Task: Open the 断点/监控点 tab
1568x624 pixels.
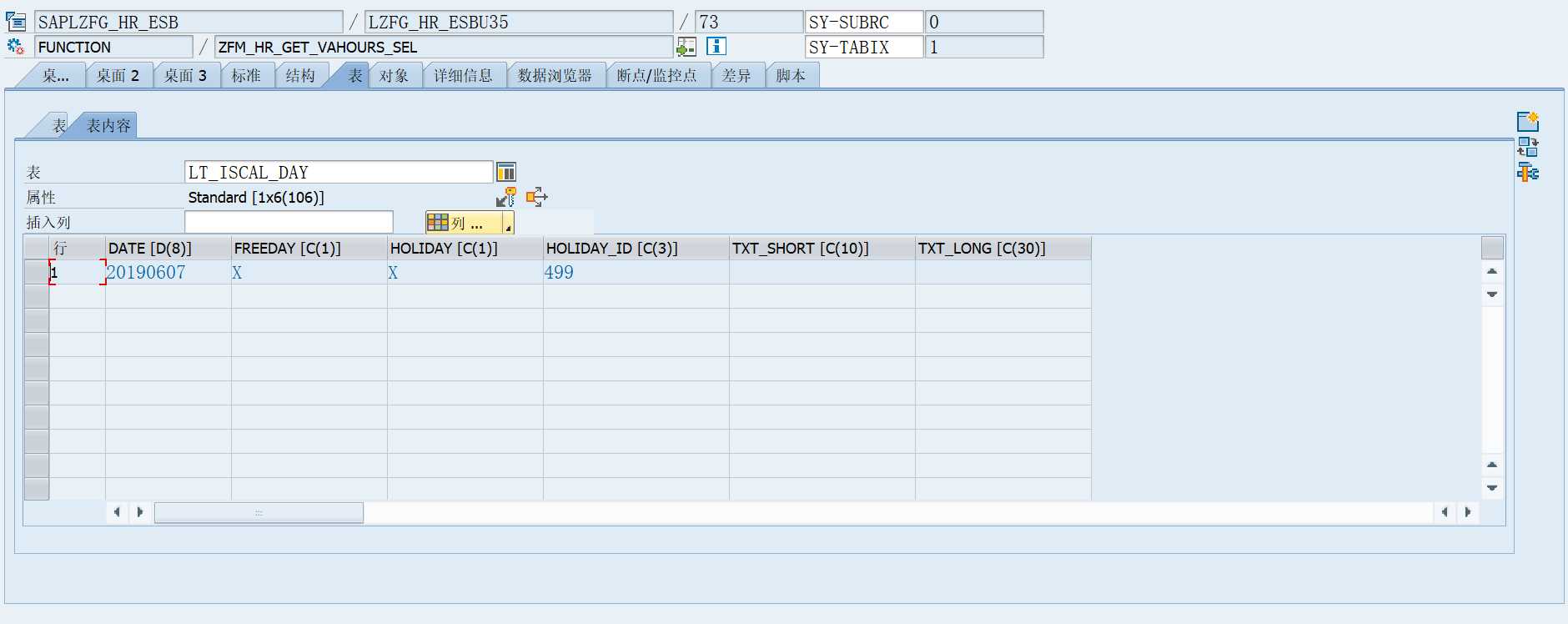Action: (x=657, y=76)
